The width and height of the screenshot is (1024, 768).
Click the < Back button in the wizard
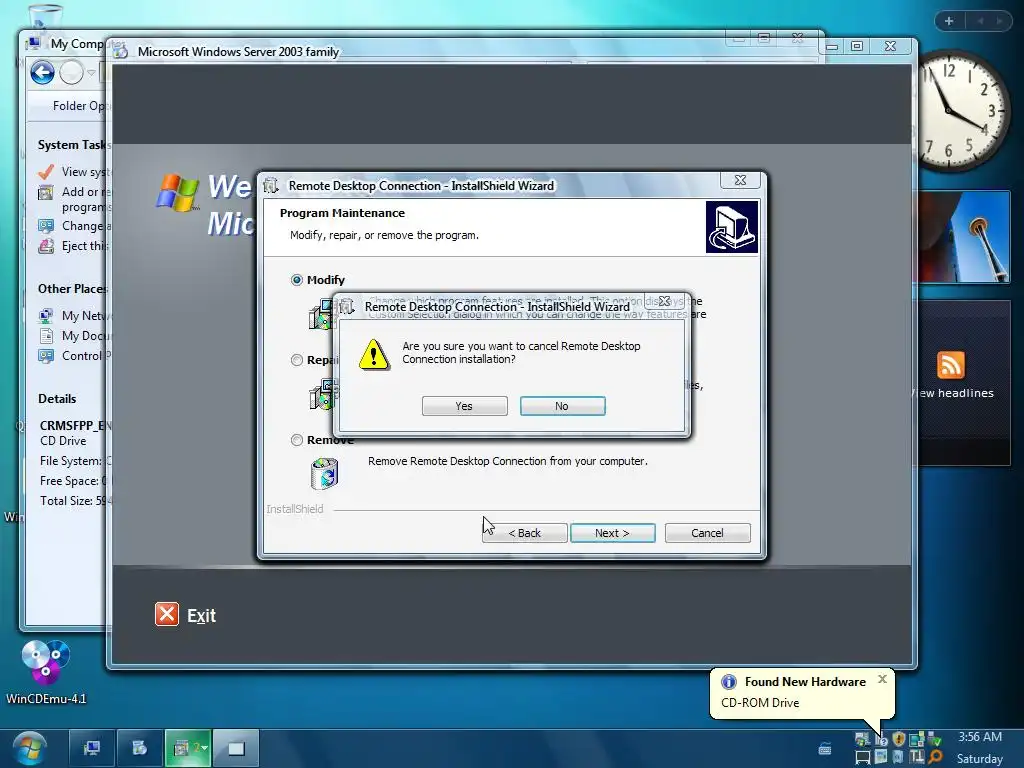pos(524,533)
